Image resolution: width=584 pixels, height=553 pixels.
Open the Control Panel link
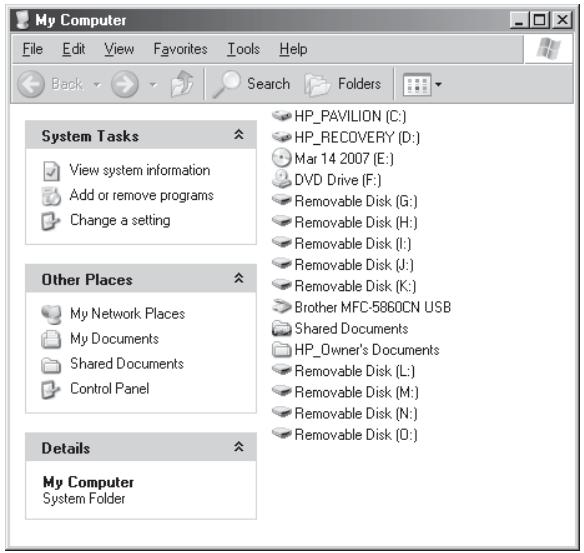coord(110,388)
